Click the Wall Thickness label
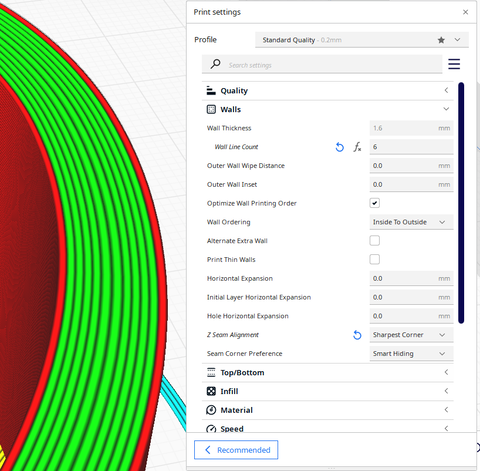 (229, 128)
